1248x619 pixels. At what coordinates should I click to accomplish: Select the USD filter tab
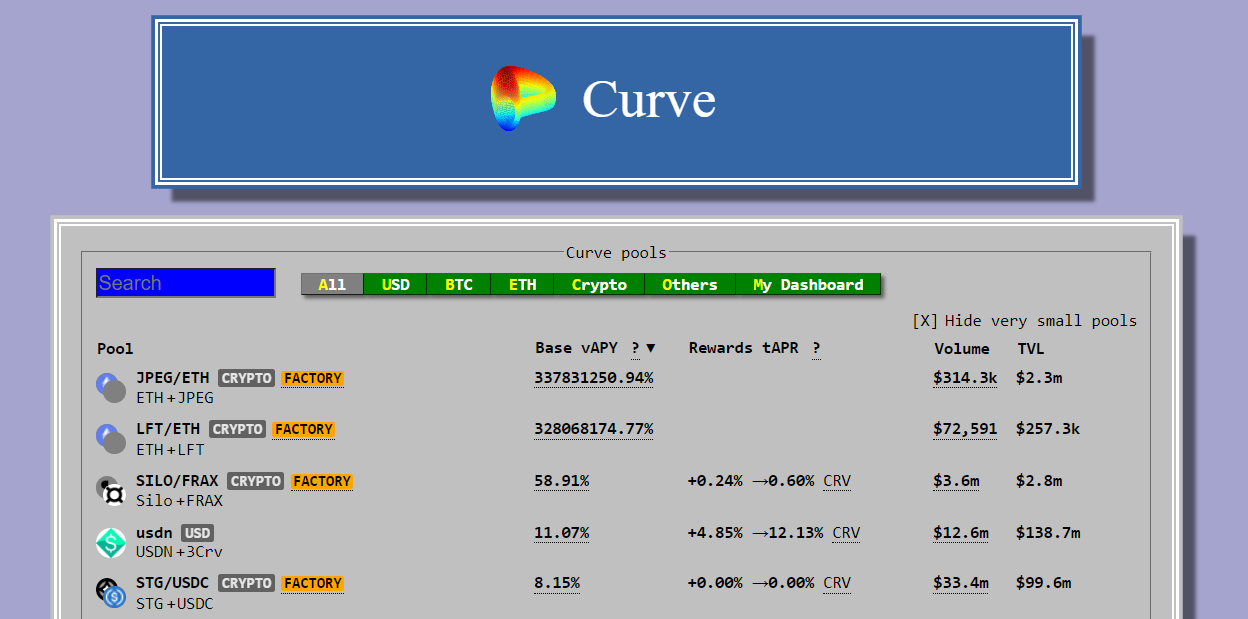396,285
